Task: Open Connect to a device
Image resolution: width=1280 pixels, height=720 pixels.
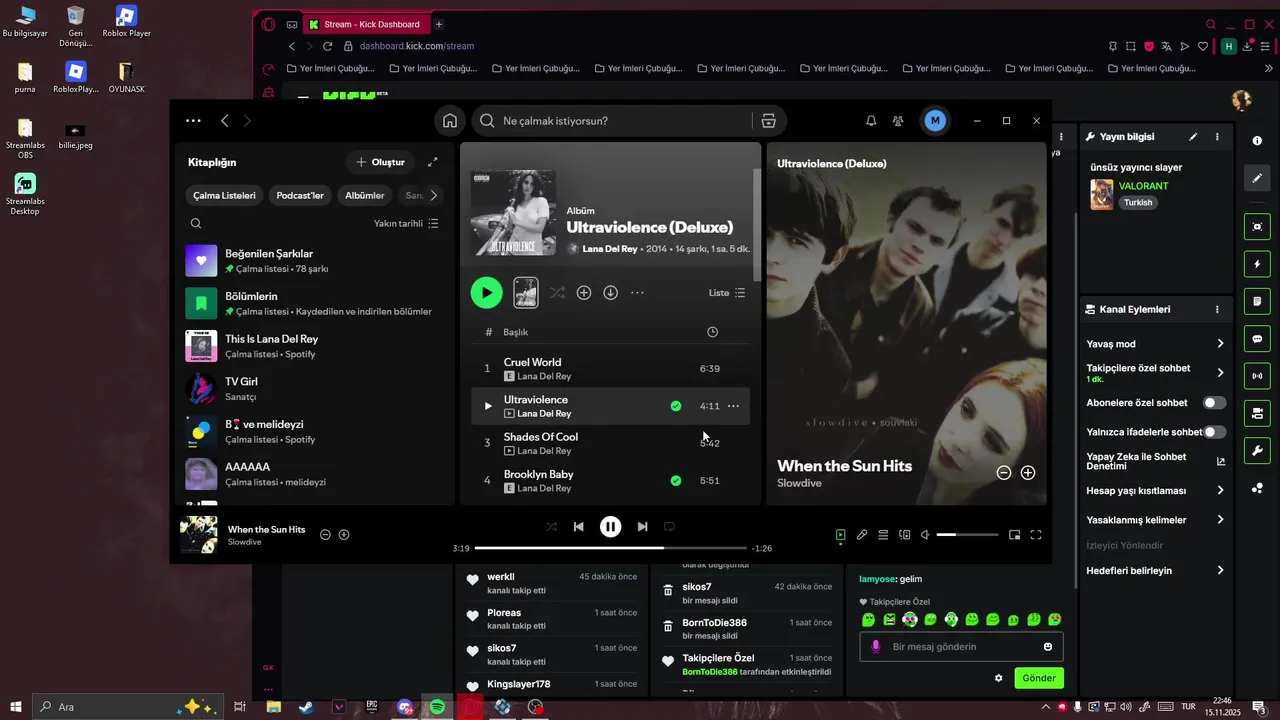Action: pyautogui.click(x=905, y=535)
